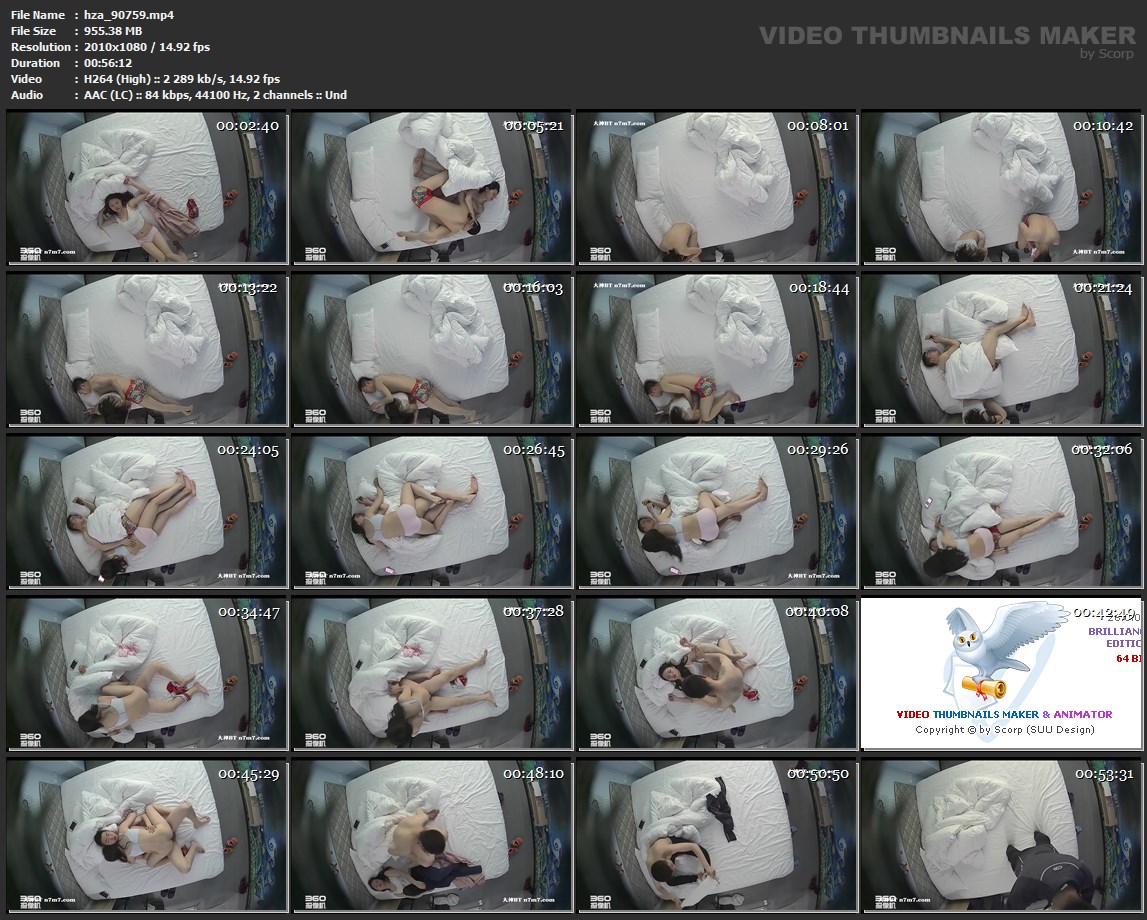
Task: Click the AAC audio info line
Action: [210, 95]
